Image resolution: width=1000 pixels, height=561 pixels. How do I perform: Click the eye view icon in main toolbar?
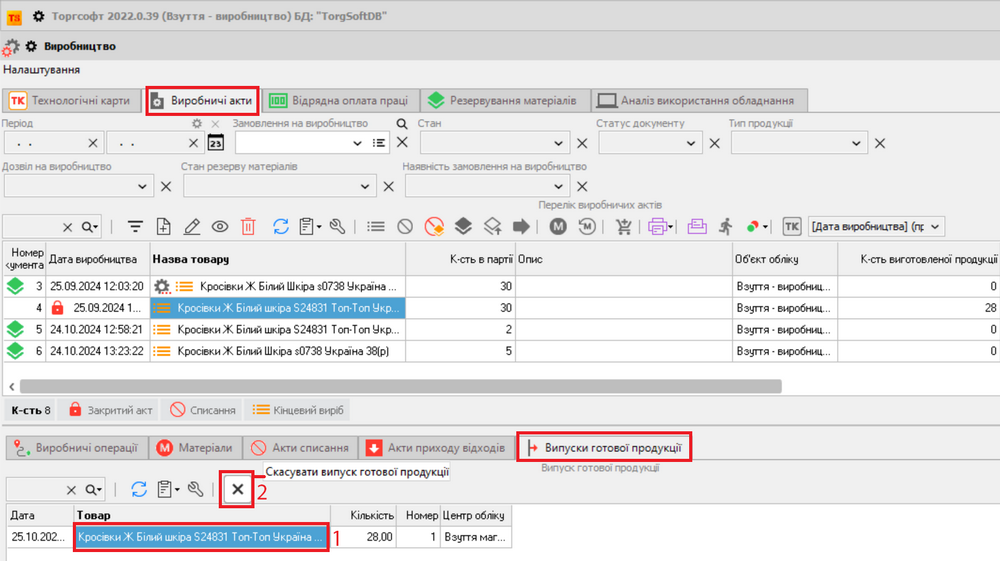point(220,227)
